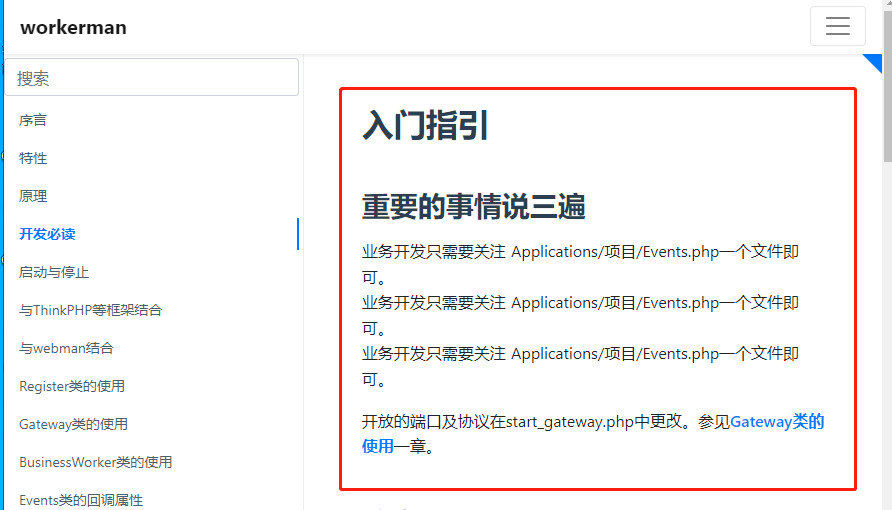This screenshot has height=510, width=892.
Task: Open the hamburger navigation menu
Action: (x=837, y=27)
